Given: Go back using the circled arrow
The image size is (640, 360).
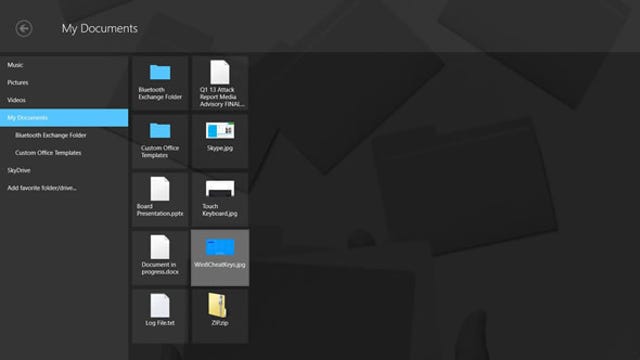Looking at the screenshot, I should 24,29.
